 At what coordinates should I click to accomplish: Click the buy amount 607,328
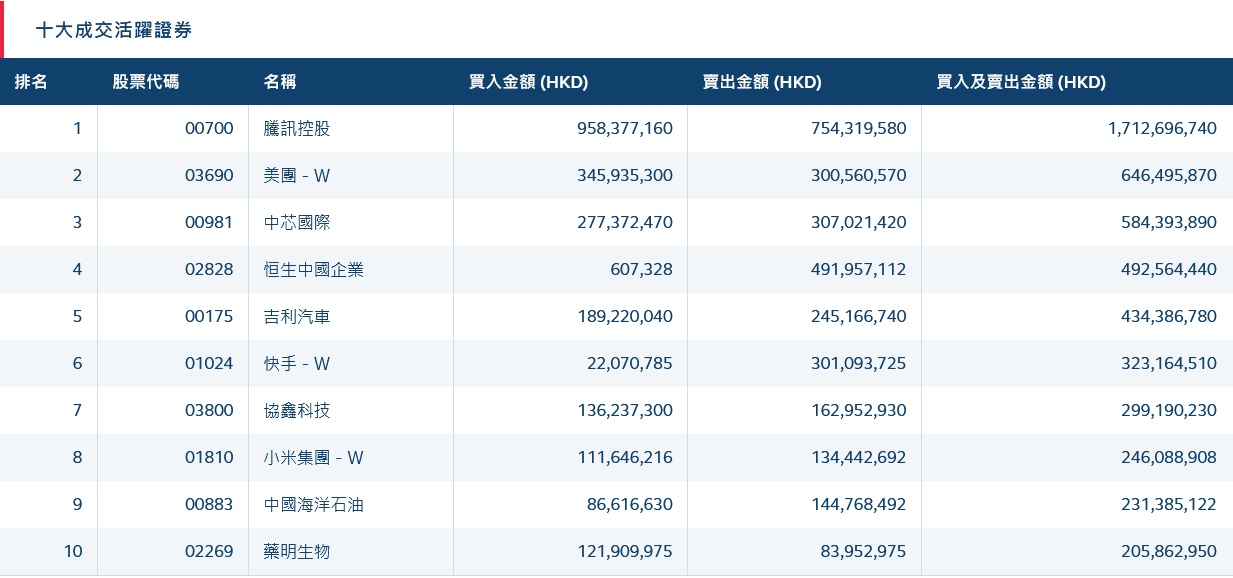point(642,269)
